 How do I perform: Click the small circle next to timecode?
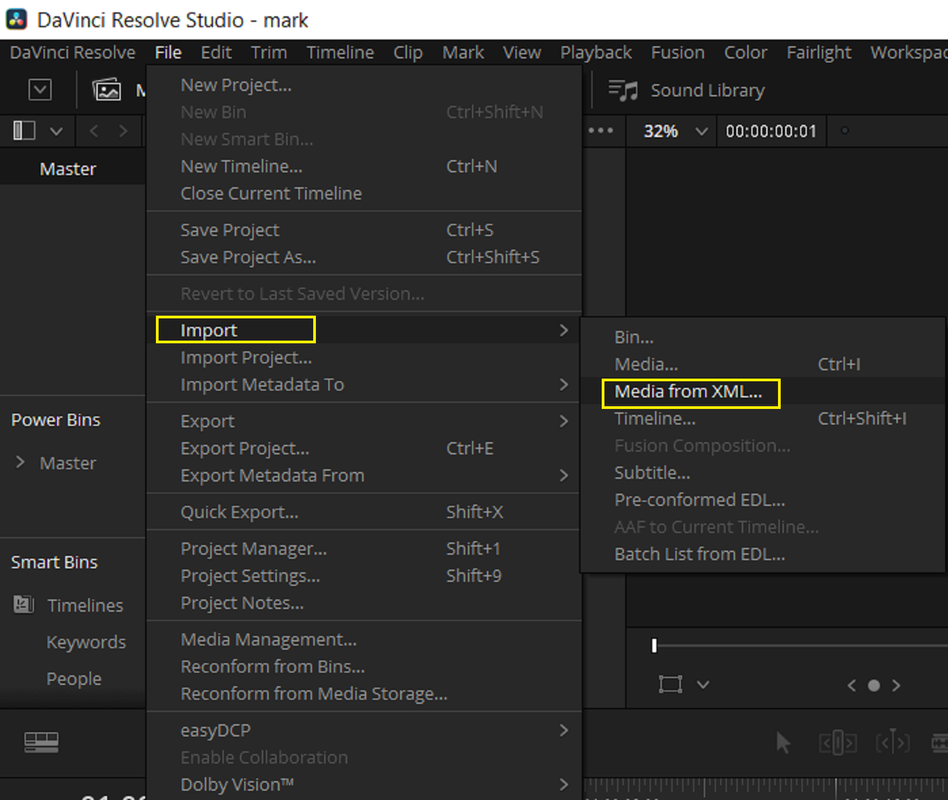tap(845, 131)
